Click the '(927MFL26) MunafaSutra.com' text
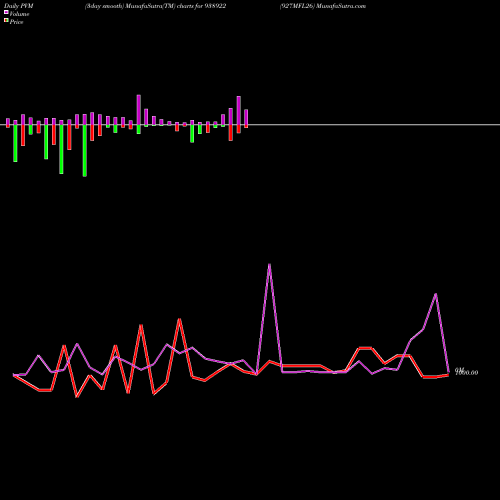Image resolution: width=500 pixels, height=500 pixels. tap(323, 6)
